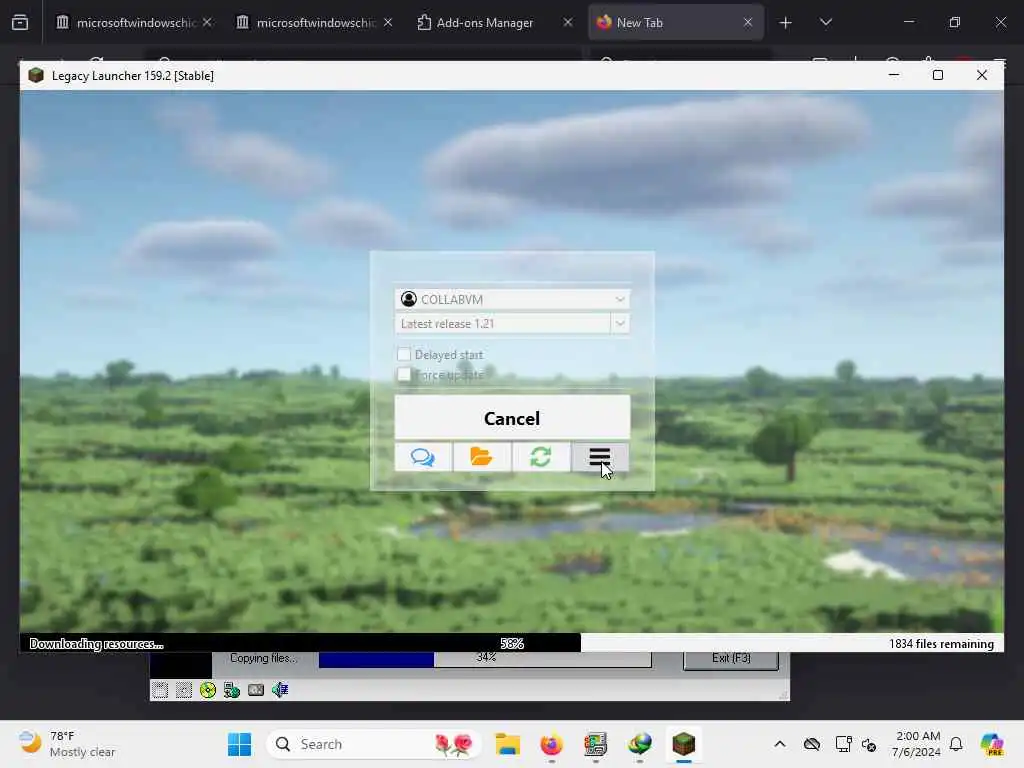
Task: Click the Exit (F3) button in background window
Action: [731, 658]
